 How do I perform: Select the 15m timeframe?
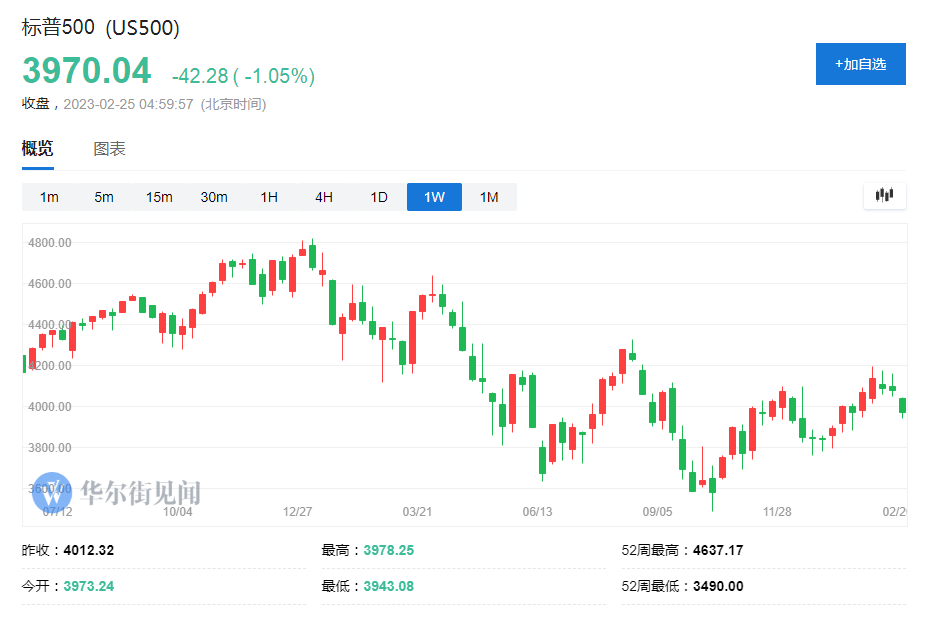(158, 197)
